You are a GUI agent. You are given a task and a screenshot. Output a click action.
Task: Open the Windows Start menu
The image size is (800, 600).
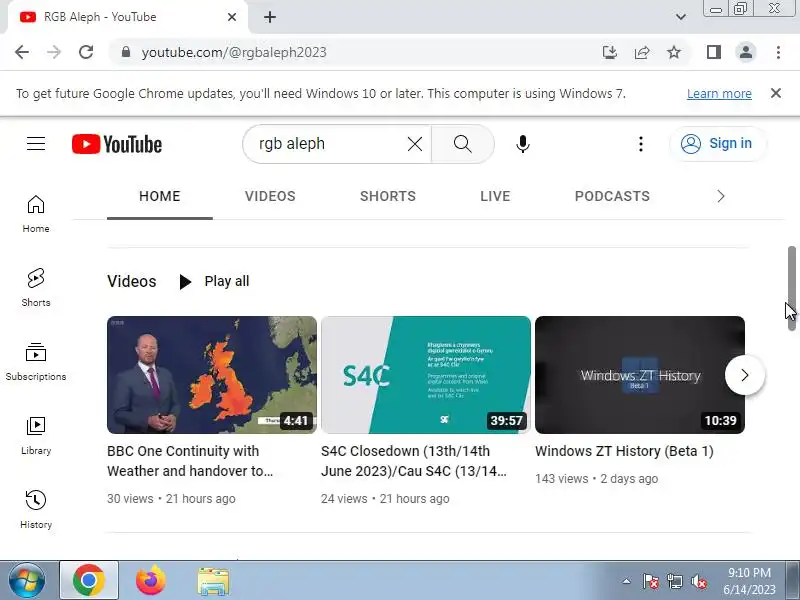coord(27,581)
